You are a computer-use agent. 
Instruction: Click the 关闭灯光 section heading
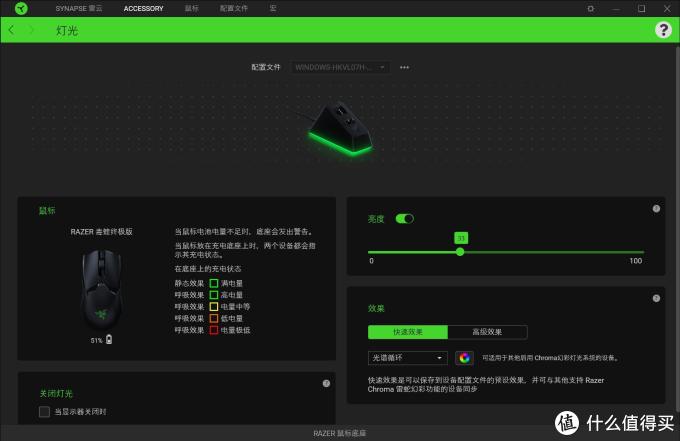(x=56, y=393)
